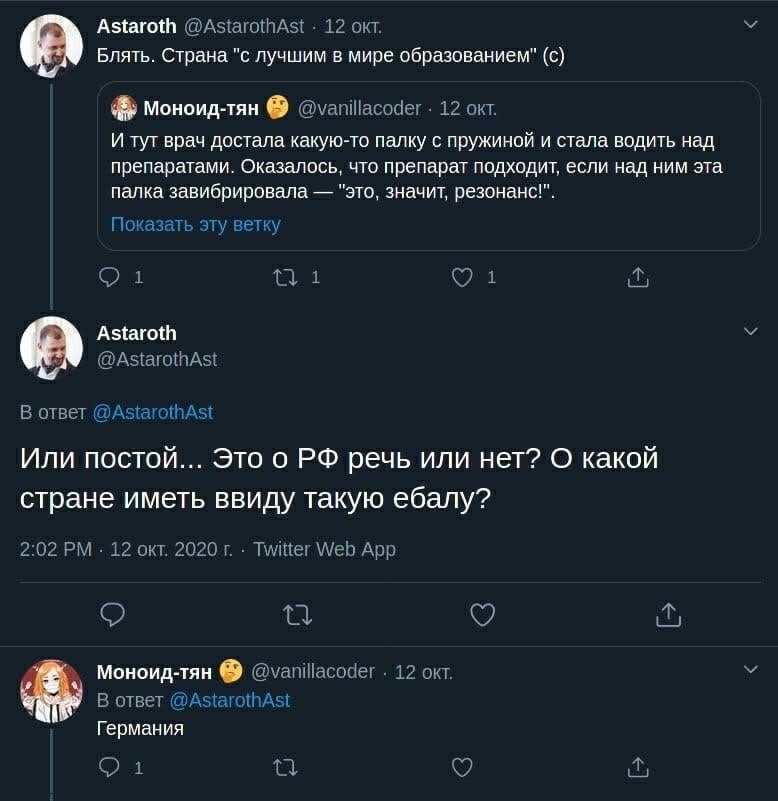Image resolution: width=778 pixels, height=801 pixels.
Task: Open @AstarothAst mention in "В ответ" line
Action: [152, 412]
